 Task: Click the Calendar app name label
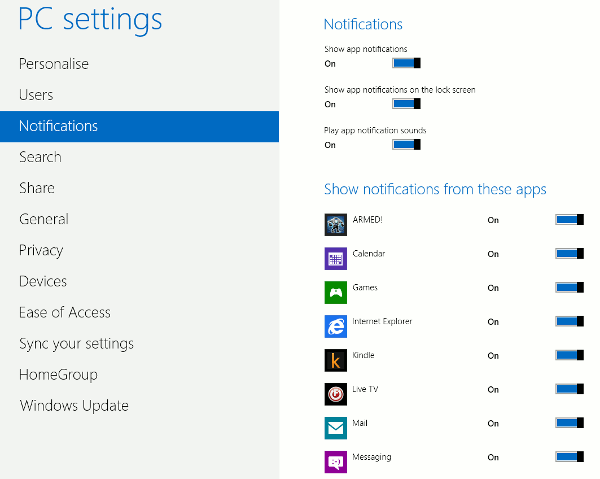[x=368, y=254]
